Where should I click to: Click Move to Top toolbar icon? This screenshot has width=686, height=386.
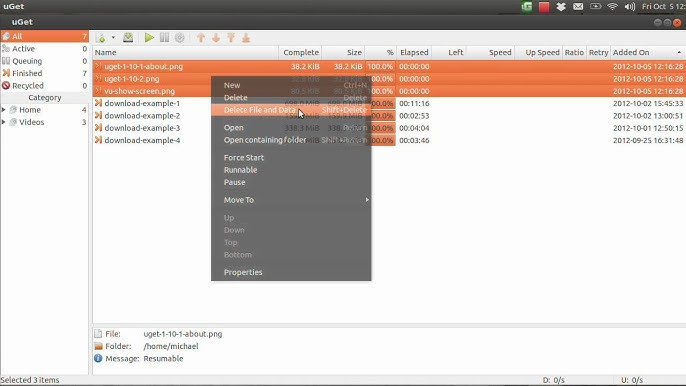(x=231, y=38)
